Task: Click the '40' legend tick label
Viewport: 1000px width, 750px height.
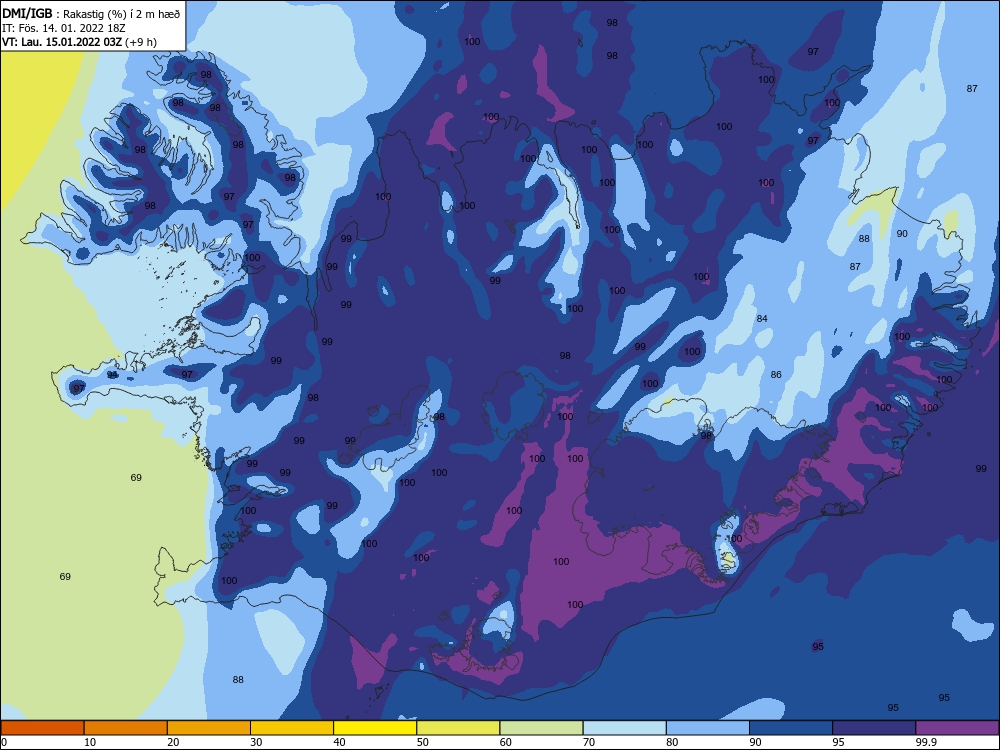Action: (340, 742)
